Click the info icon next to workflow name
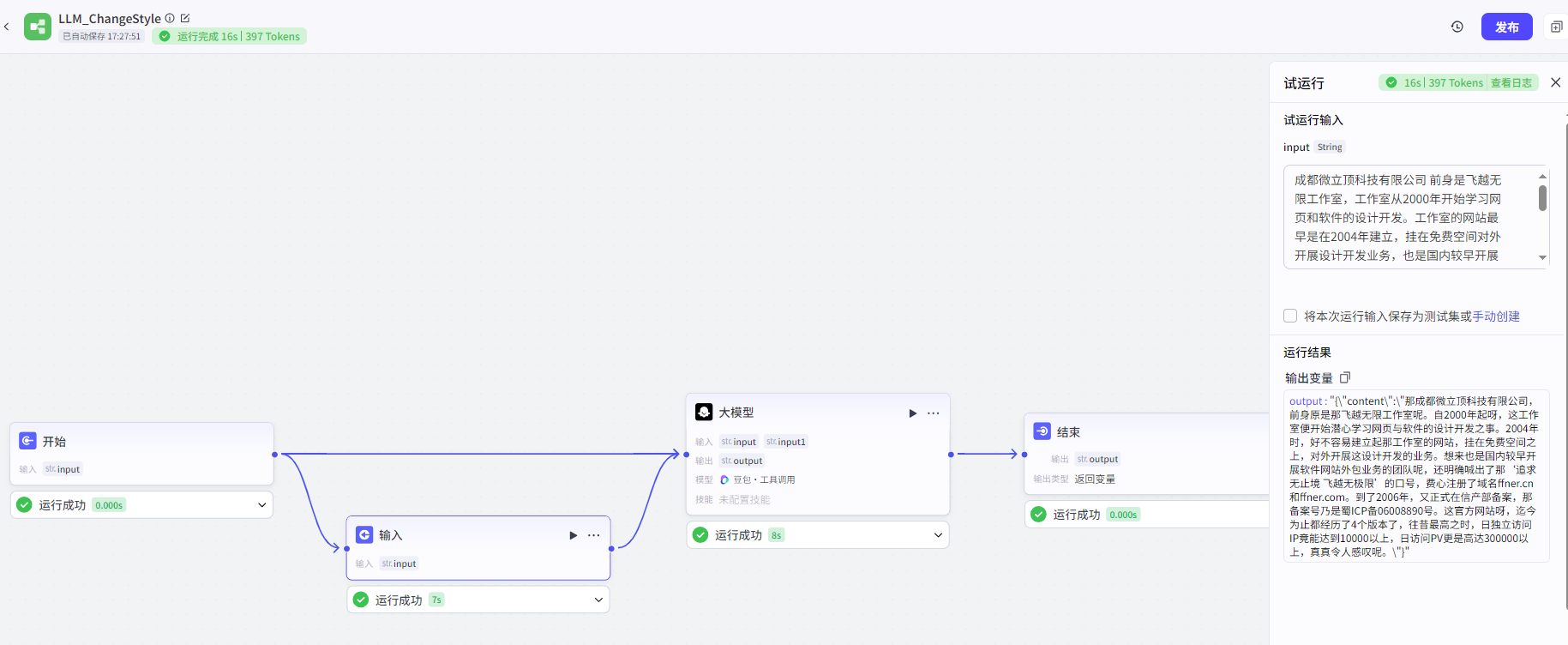The image size is (1568, 645). tap(170, 18)
